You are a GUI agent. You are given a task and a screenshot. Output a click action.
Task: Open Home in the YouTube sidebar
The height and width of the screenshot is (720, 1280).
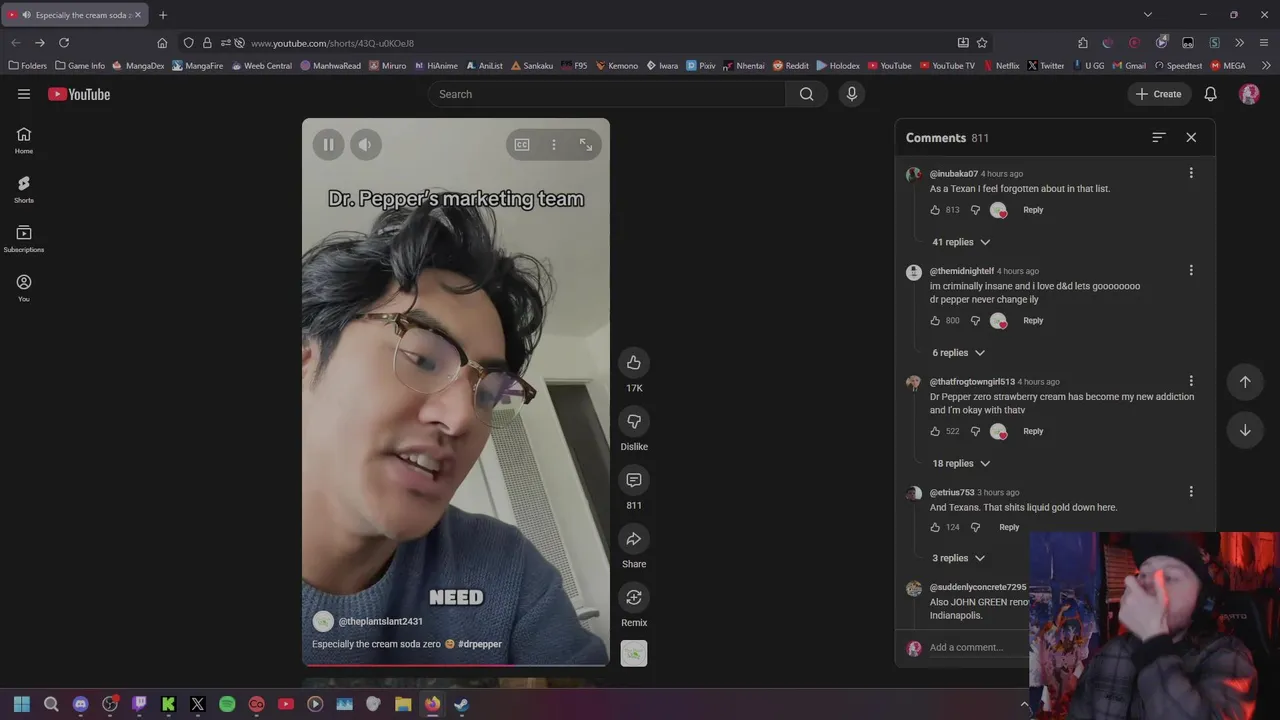coord(24,141)
